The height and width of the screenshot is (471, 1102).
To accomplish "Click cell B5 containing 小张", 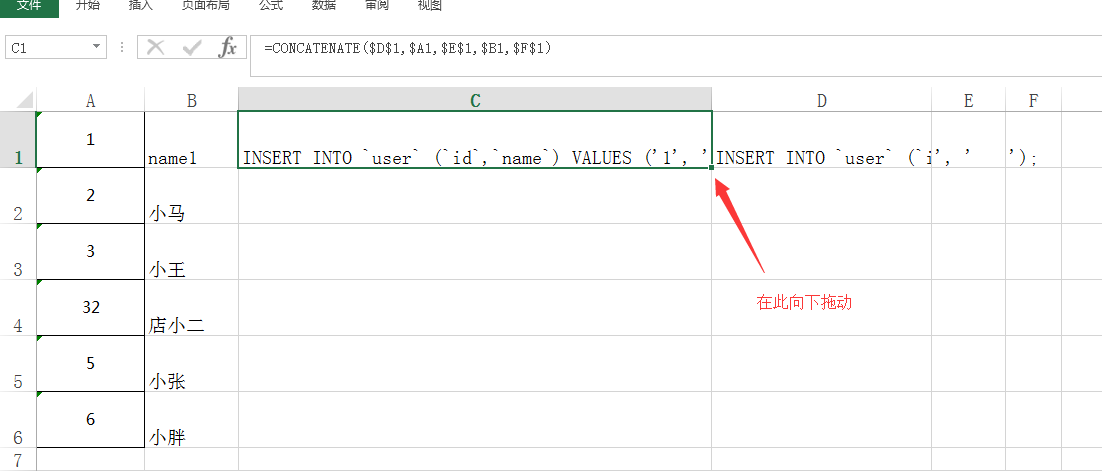I will pyautogui.click(x=191, y=363).
